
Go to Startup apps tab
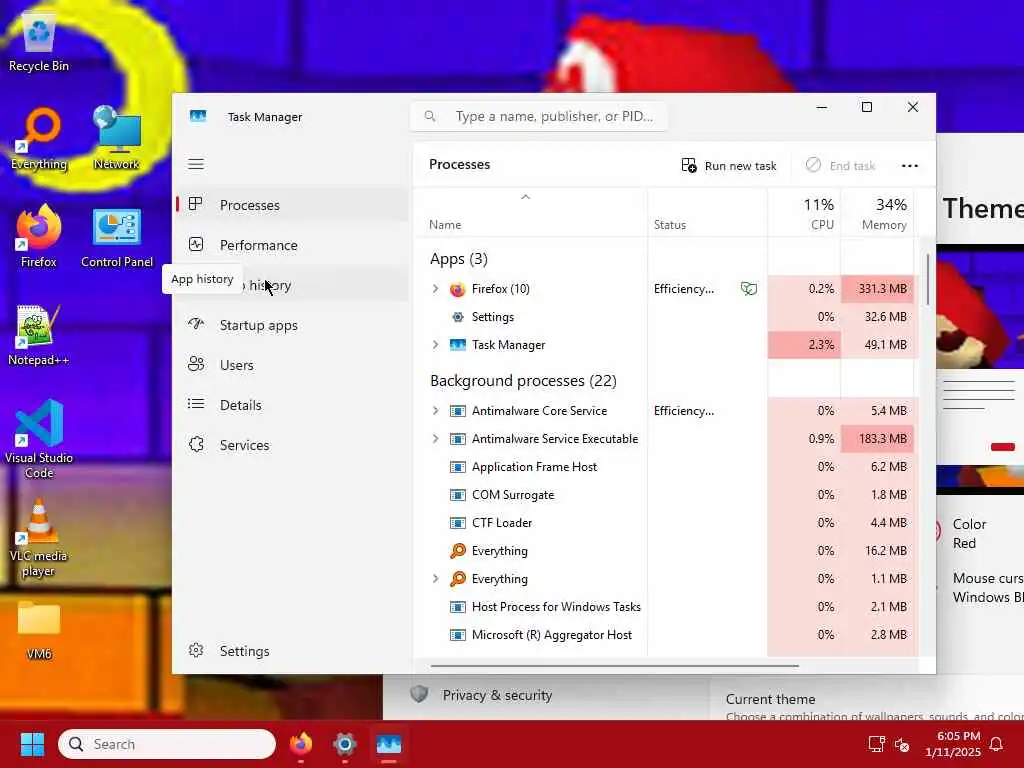click(292, 325)
